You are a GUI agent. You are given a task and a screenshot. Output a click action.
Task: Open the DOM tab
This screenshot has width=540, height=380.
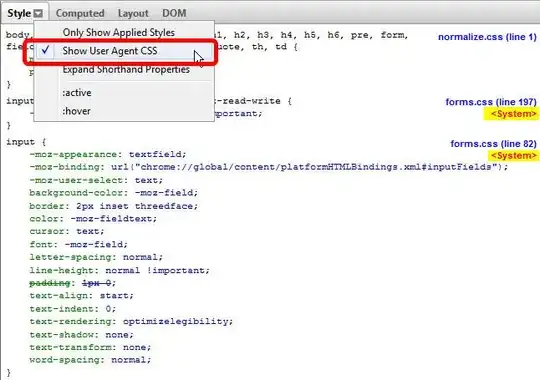pyautogui.click(x=174, y=13)
